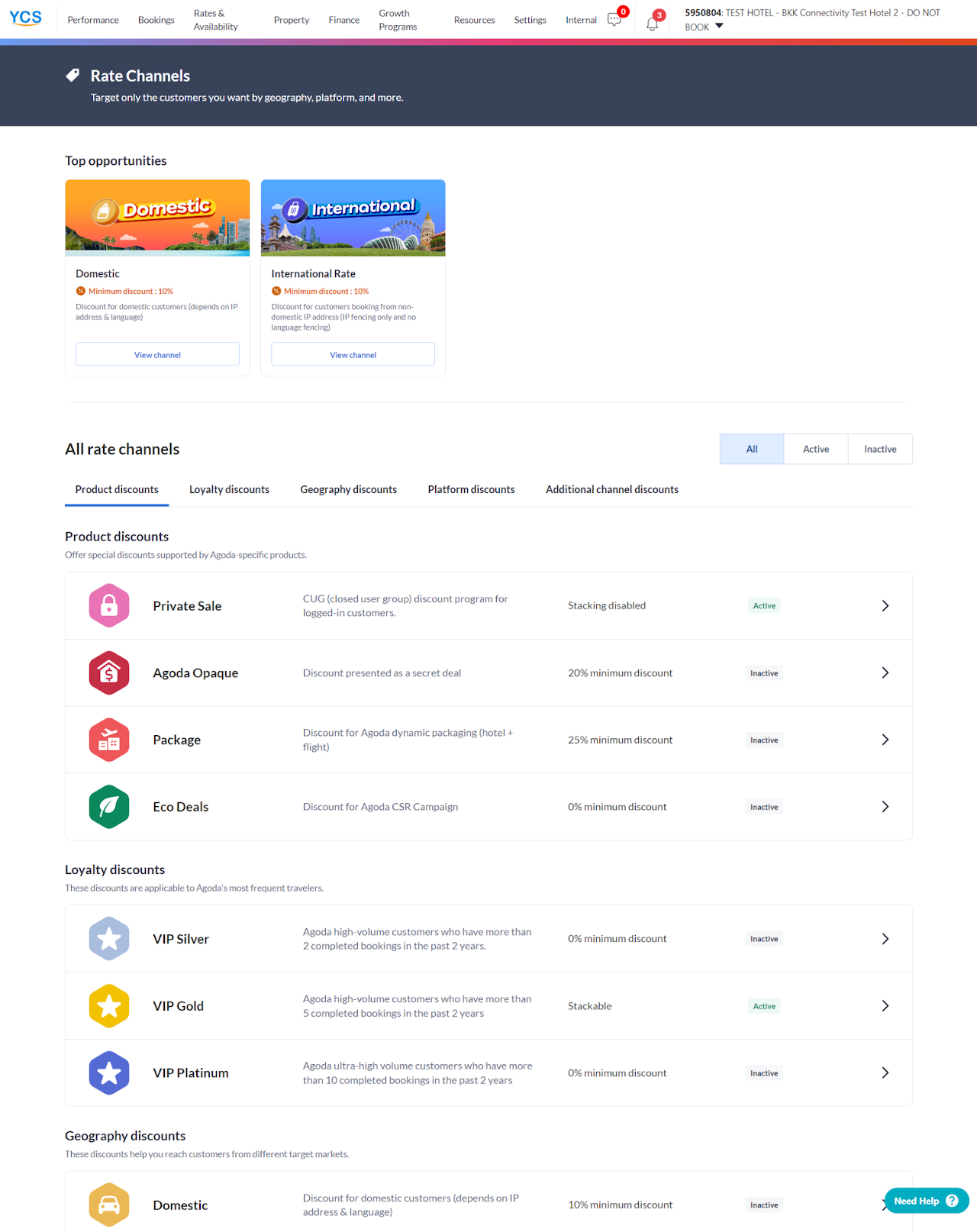Click the Active status on VIP Gold
Screen dimensions: 977x1232
(764, 1006)
